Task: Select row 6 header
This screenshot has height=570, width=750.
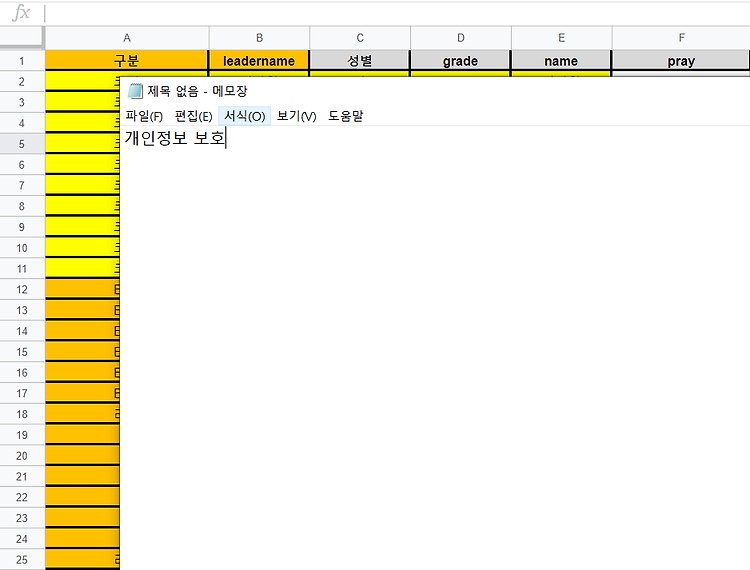Action: pyautogui.click(x=22, y=164)
